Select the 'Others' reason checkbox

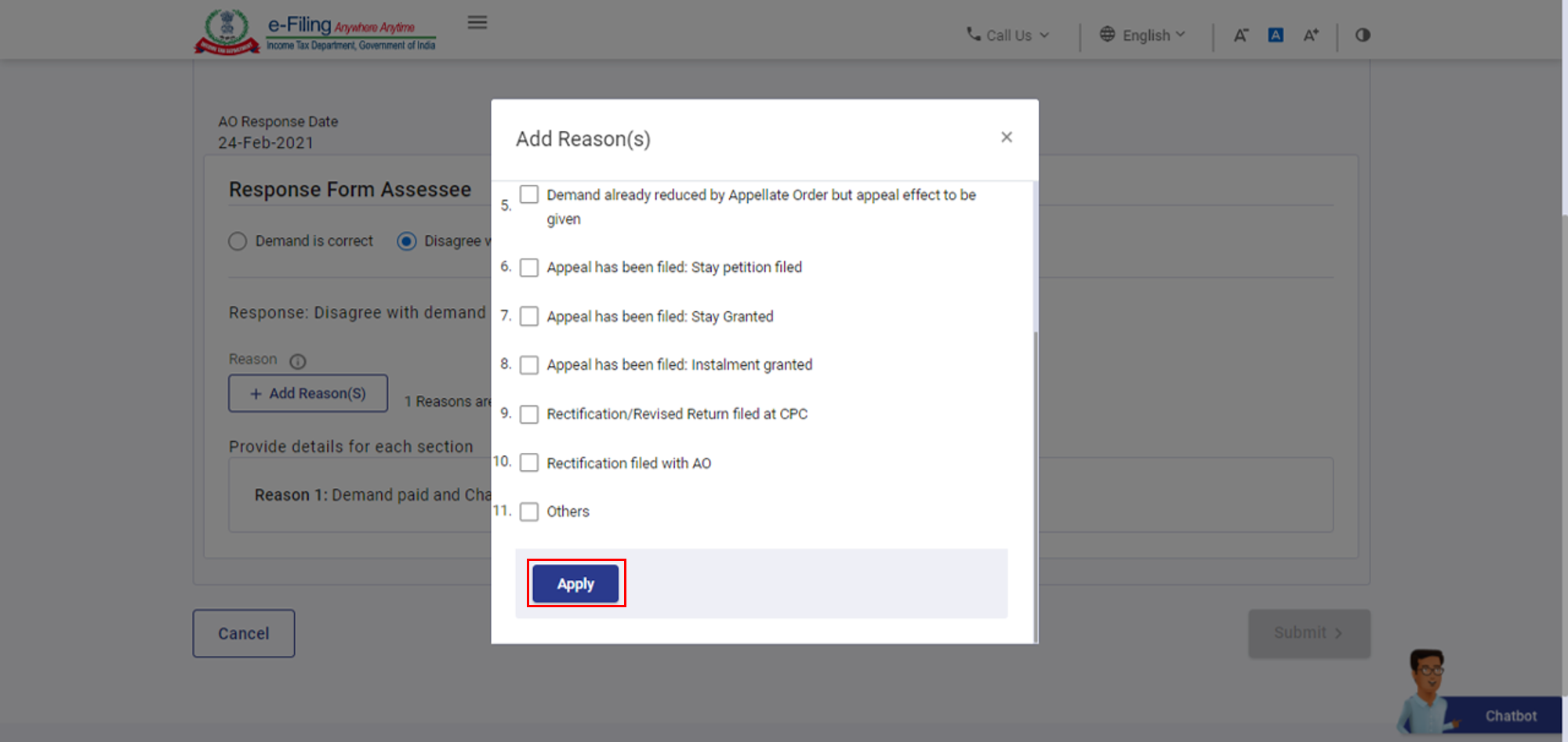[529, 512]
